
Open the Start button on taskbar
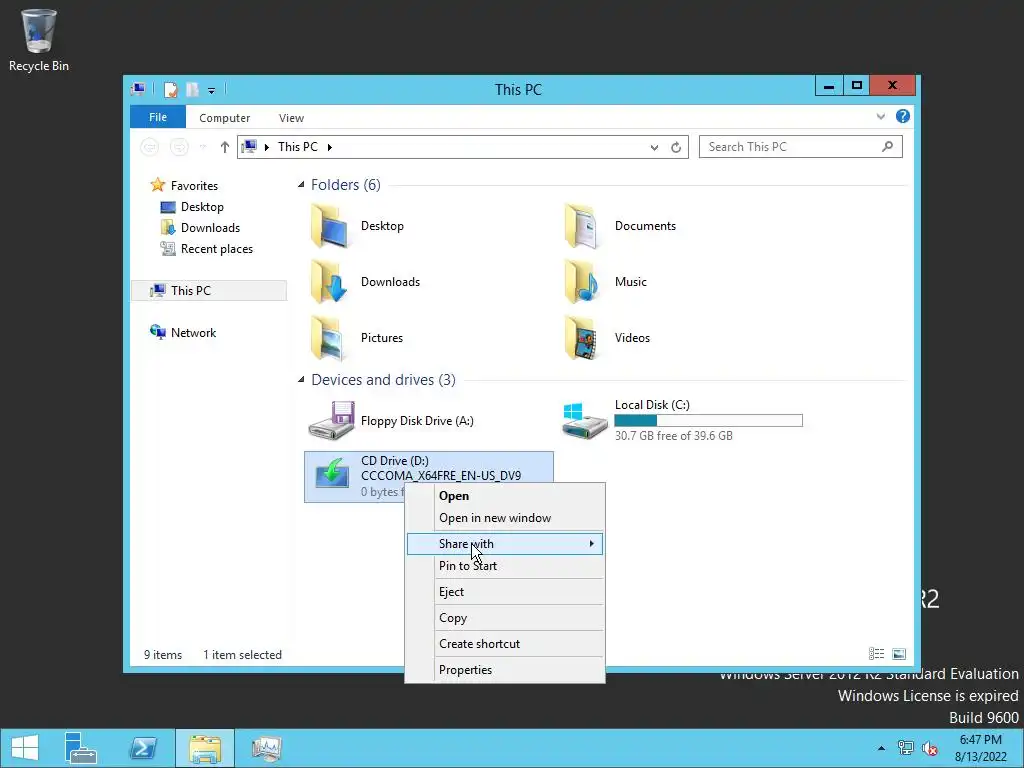(x=25, y=748)
